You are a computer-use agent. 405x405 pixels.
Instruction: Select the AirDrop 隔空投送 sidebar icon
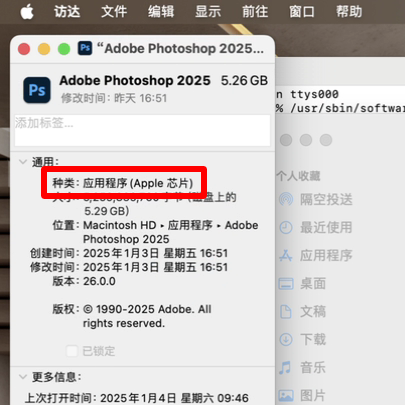pyautogui.click(x=286, y=199)
